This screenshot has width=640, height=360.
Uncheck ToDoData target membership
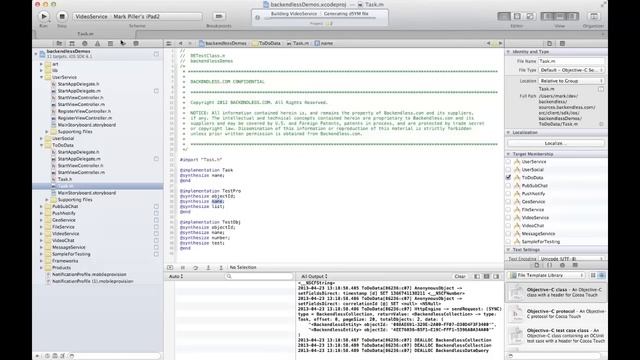(508, 178)
